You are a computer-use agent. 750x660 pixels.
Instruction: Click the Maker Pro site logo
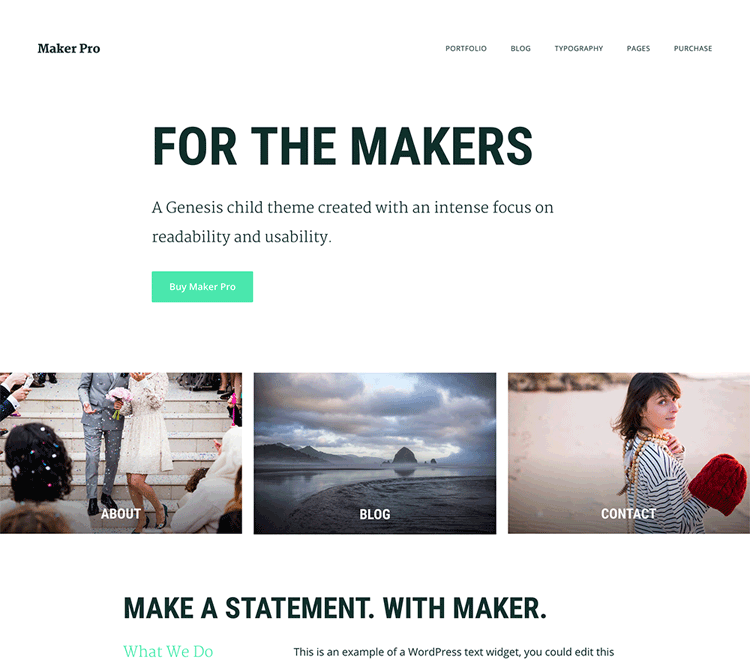[x=69, y=48]
